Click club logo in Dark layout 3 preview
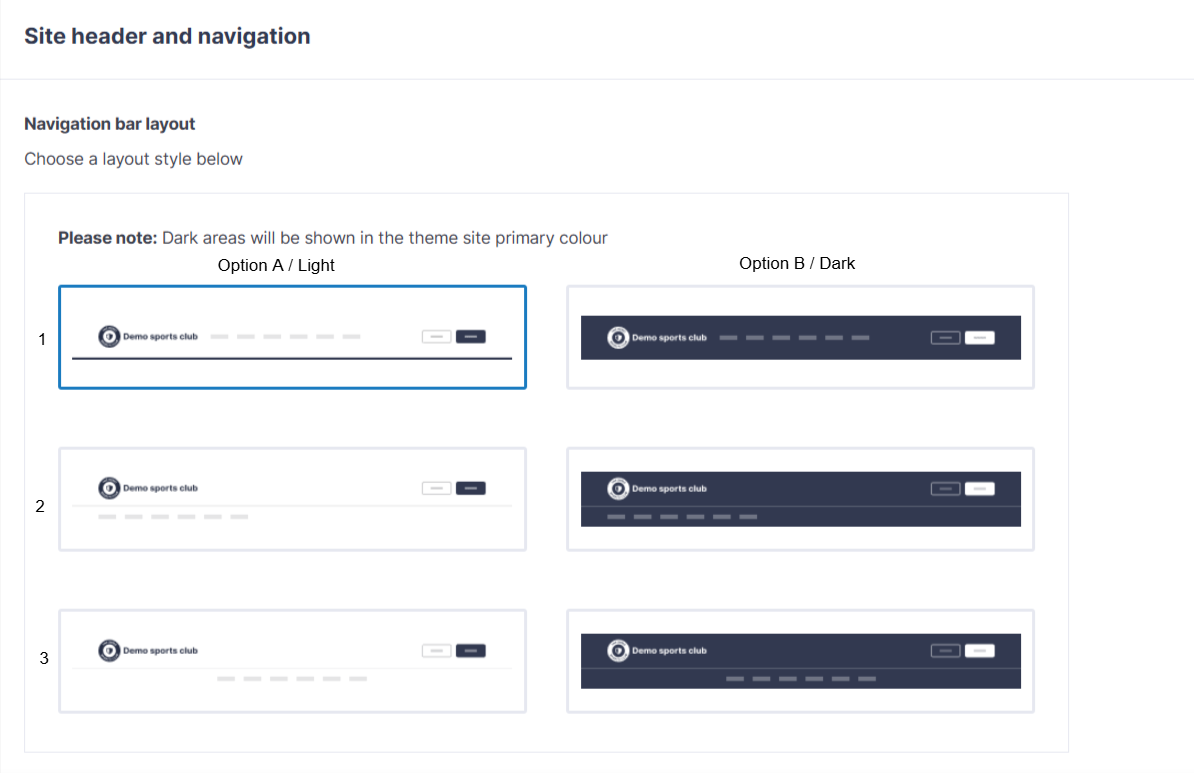 (x=619, y=651)
